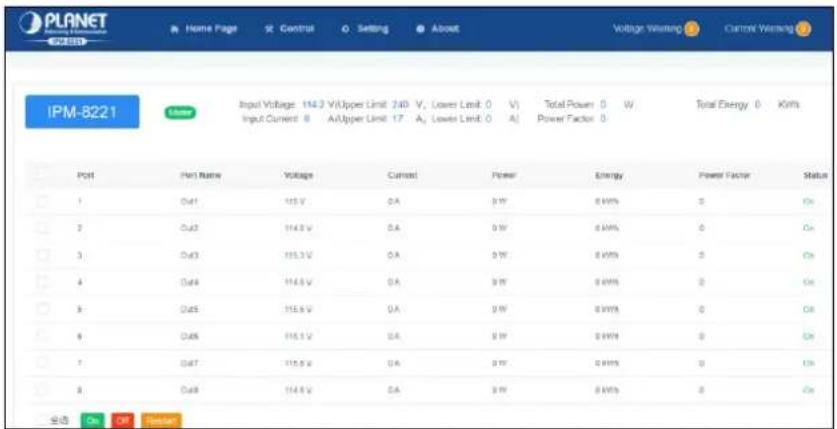The width and height of the screenshot is (837, 429).
Task: Open the Control menu item
Action: click(x=289, y=28)
